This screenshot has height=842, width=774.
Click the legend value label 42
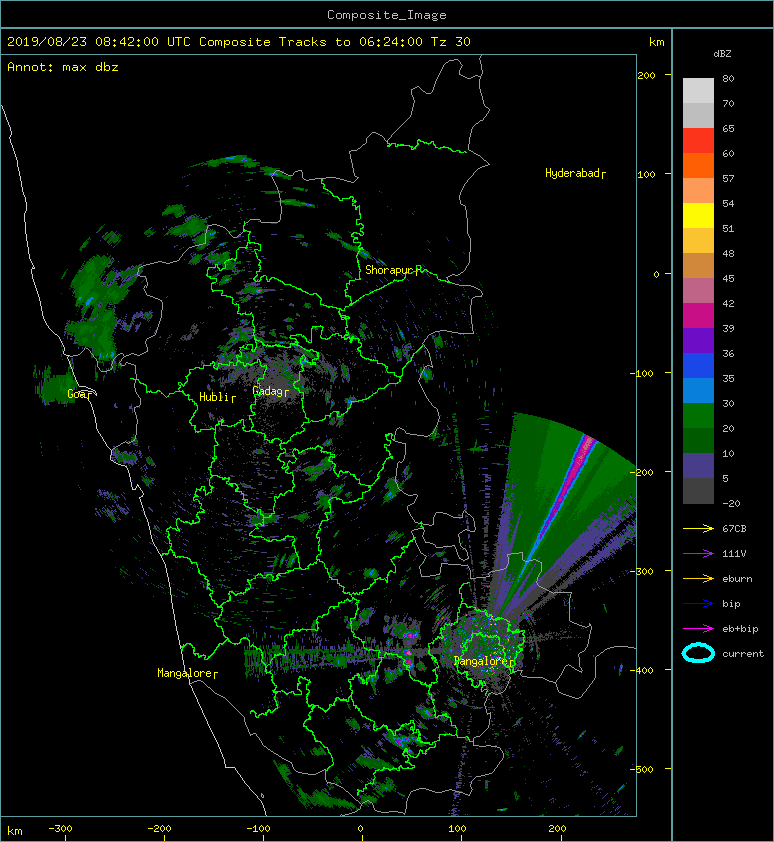728,303
